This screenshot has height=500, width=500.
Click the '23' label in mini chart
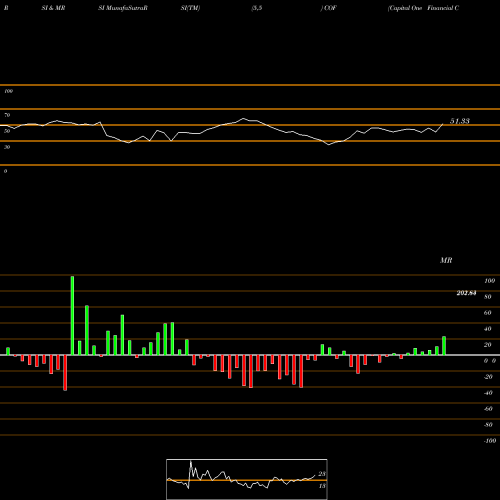click(322, 474)
